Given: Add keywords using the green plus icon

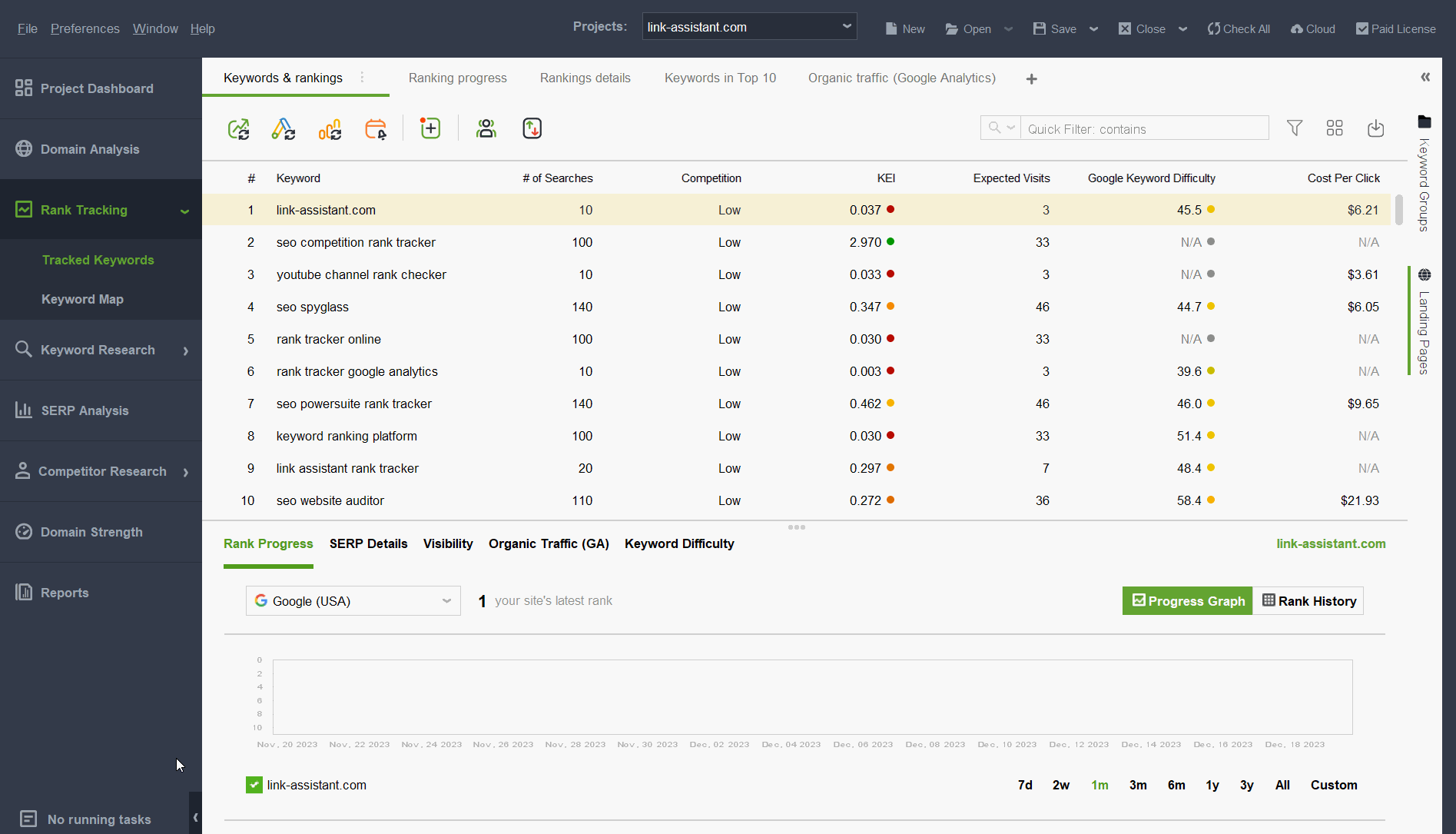Looking at the screenshot, I should coord(430,128).
